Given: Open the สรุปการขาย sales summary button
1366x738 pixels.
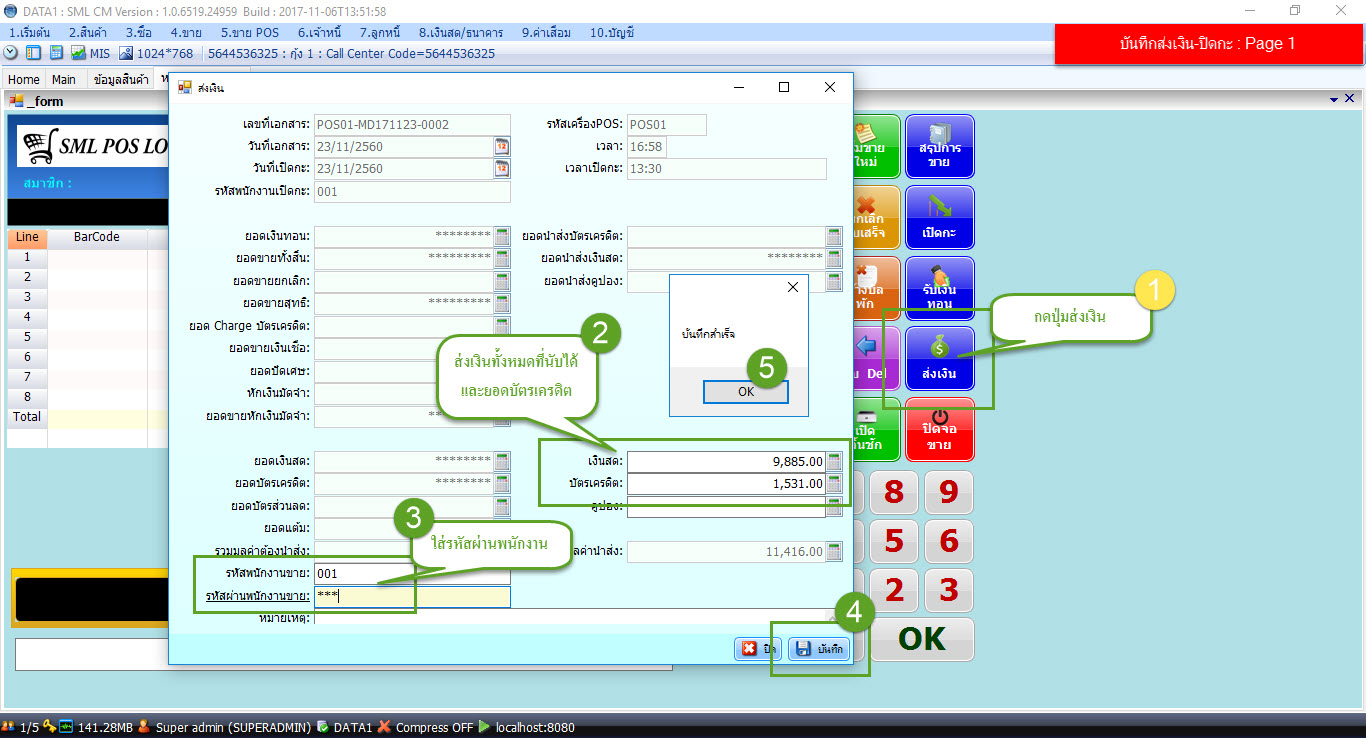Looking at the screenshot, I should tap(939, 146).
